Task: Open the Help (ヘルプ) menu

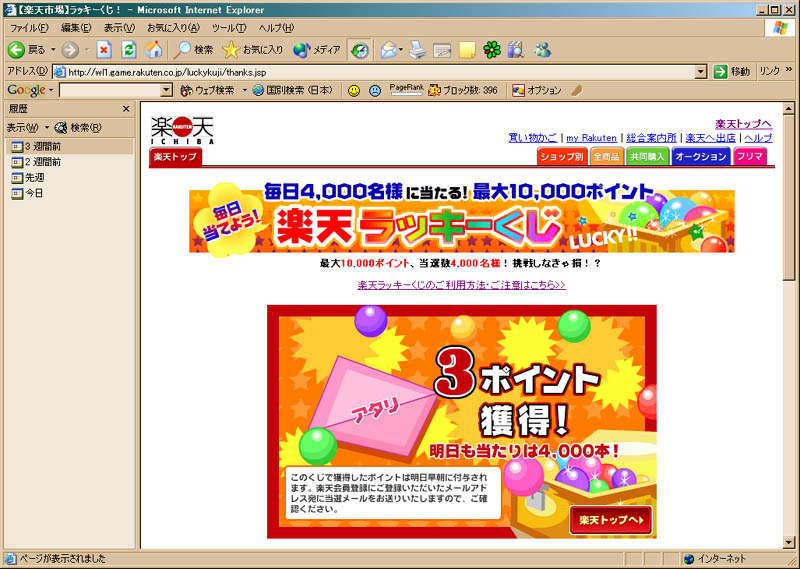Action: point(277,28)
